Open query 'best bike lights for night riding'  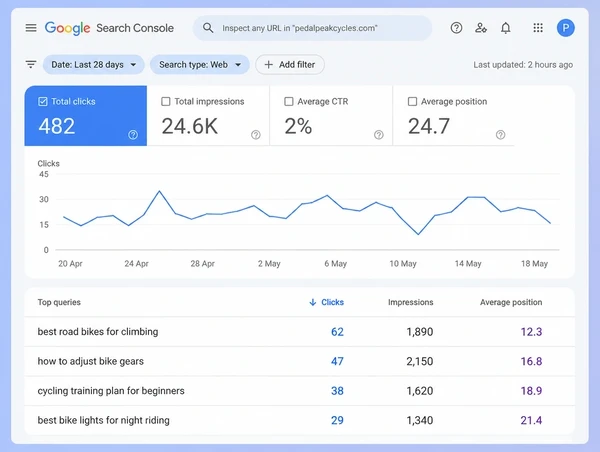pyautogui.click(x=103, y=420)
